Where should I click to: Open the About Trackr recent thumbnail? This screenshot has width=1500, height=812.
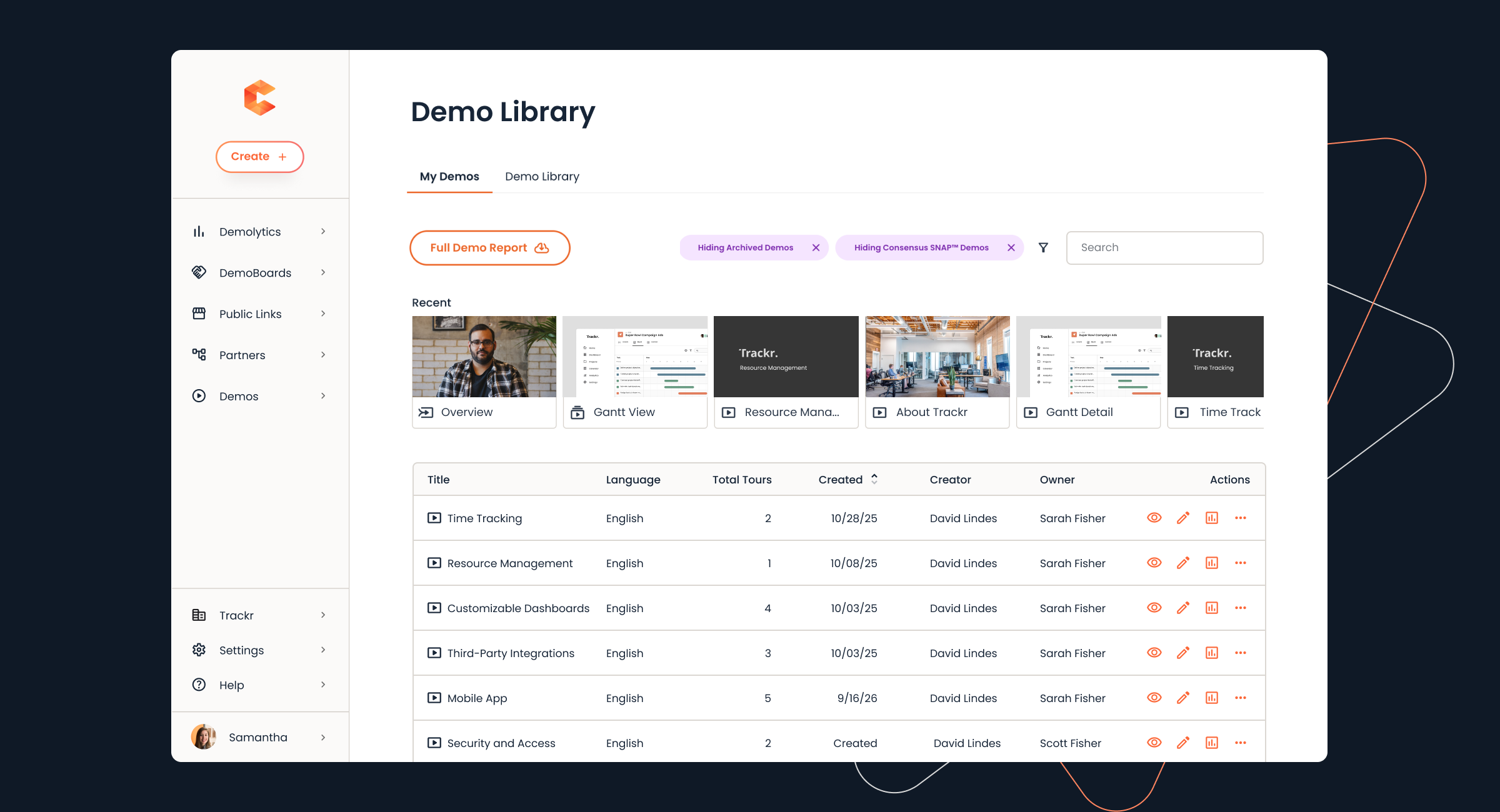tap(937, 371)
